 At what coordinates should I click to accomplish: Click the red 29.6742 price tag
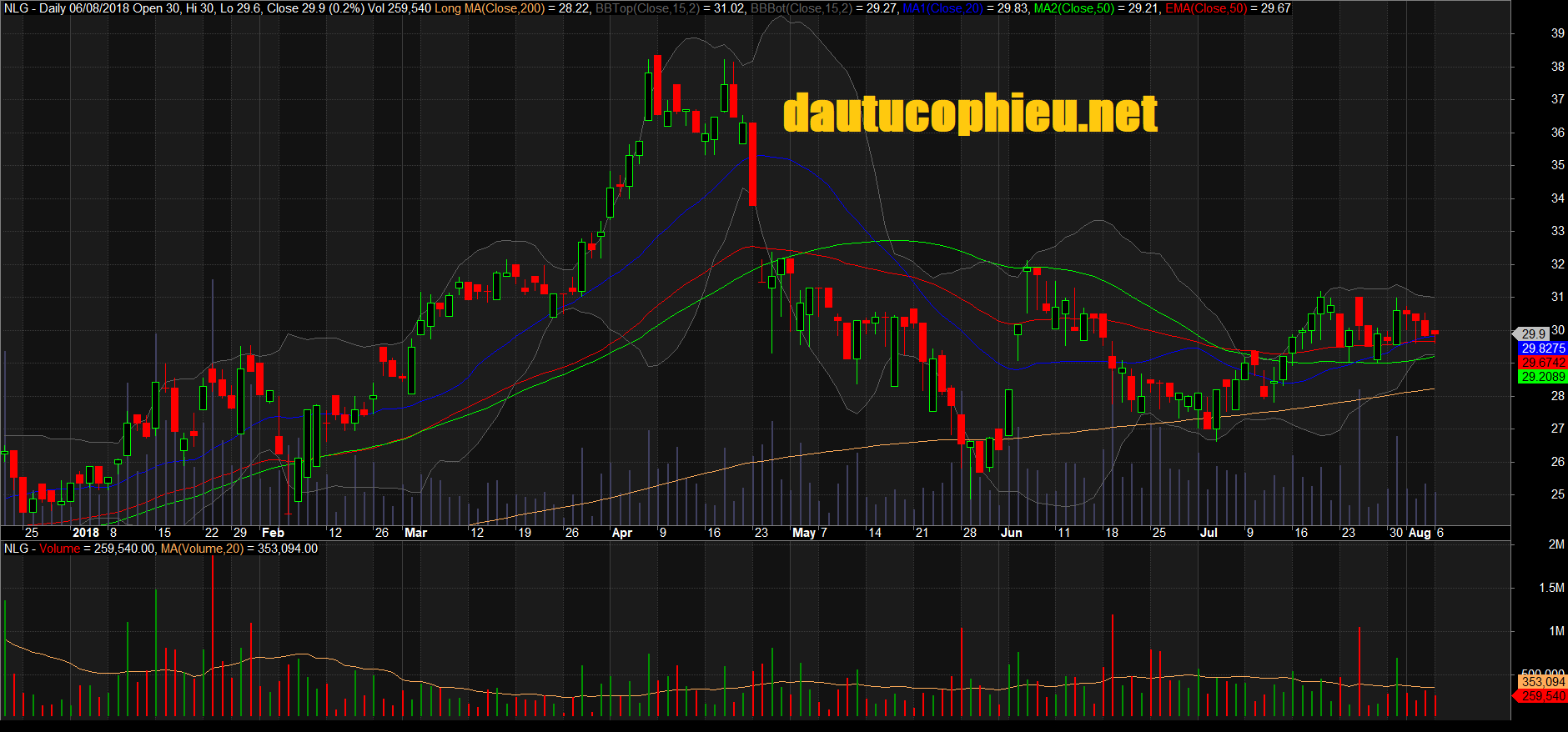(x=1542, y=363)
